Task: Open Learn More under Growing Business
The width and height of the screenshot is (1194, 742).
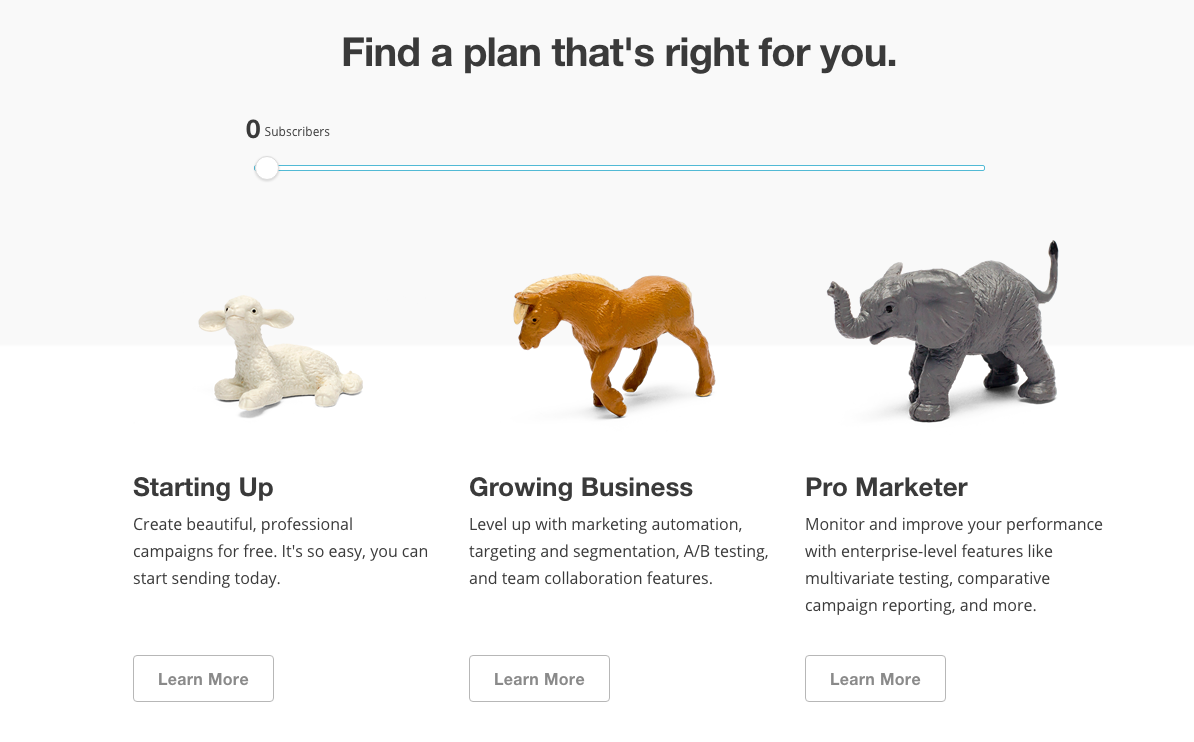Action: (x=539, y=679)
